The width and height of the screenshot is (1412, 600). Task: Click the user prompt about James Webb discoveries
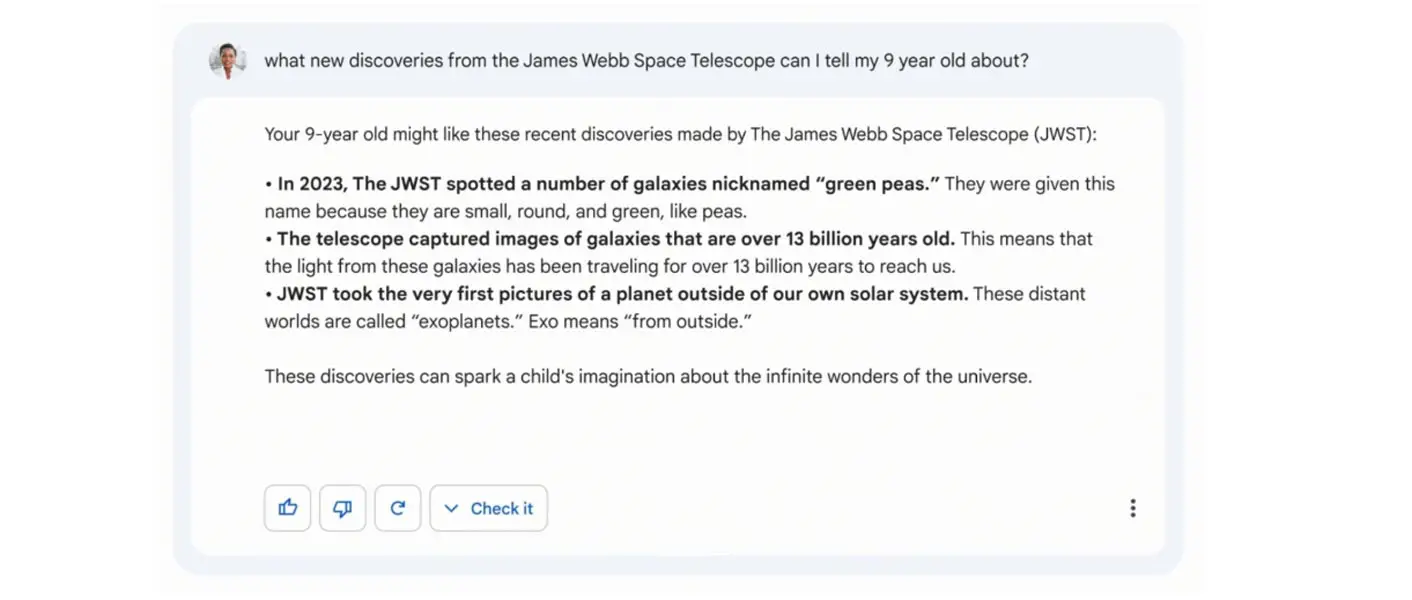(x=646, y=61)
